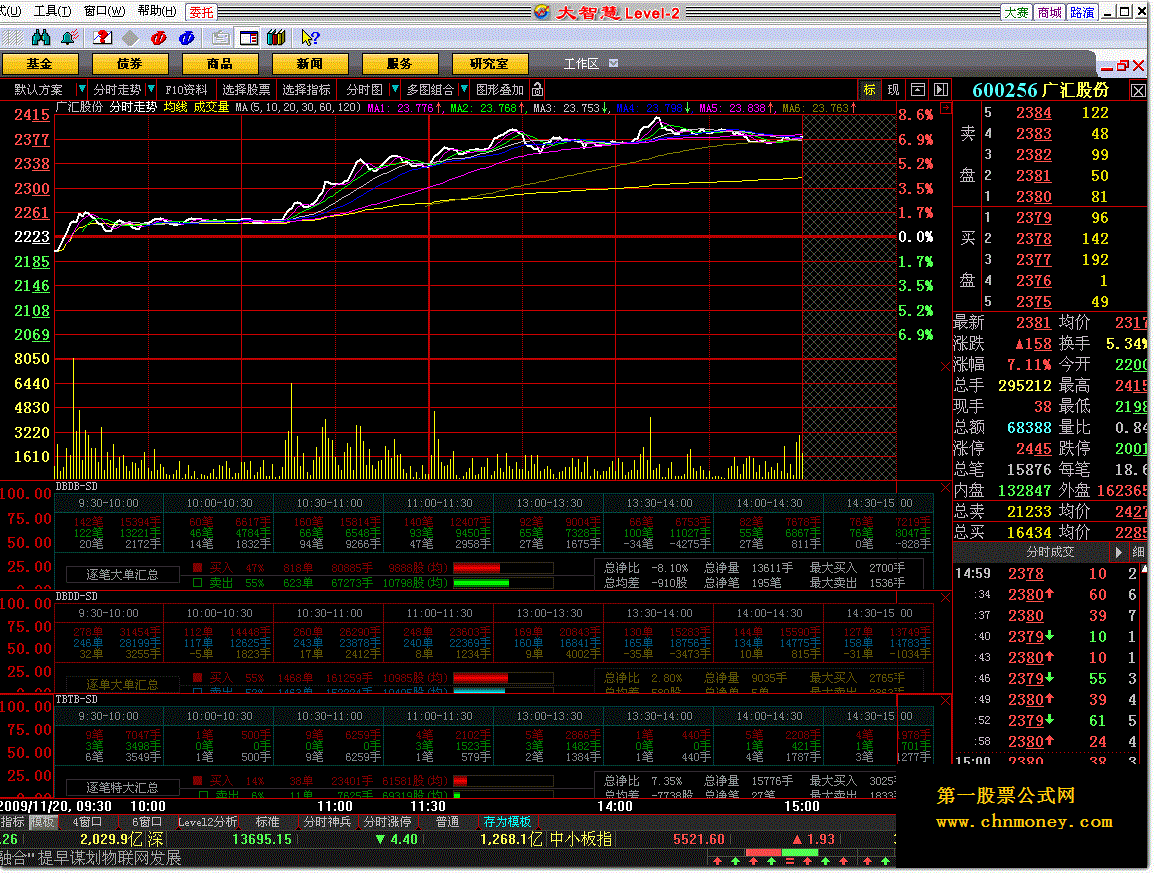
Task: Switch to the Level2分析 tab
Action: tap(208, 822)
